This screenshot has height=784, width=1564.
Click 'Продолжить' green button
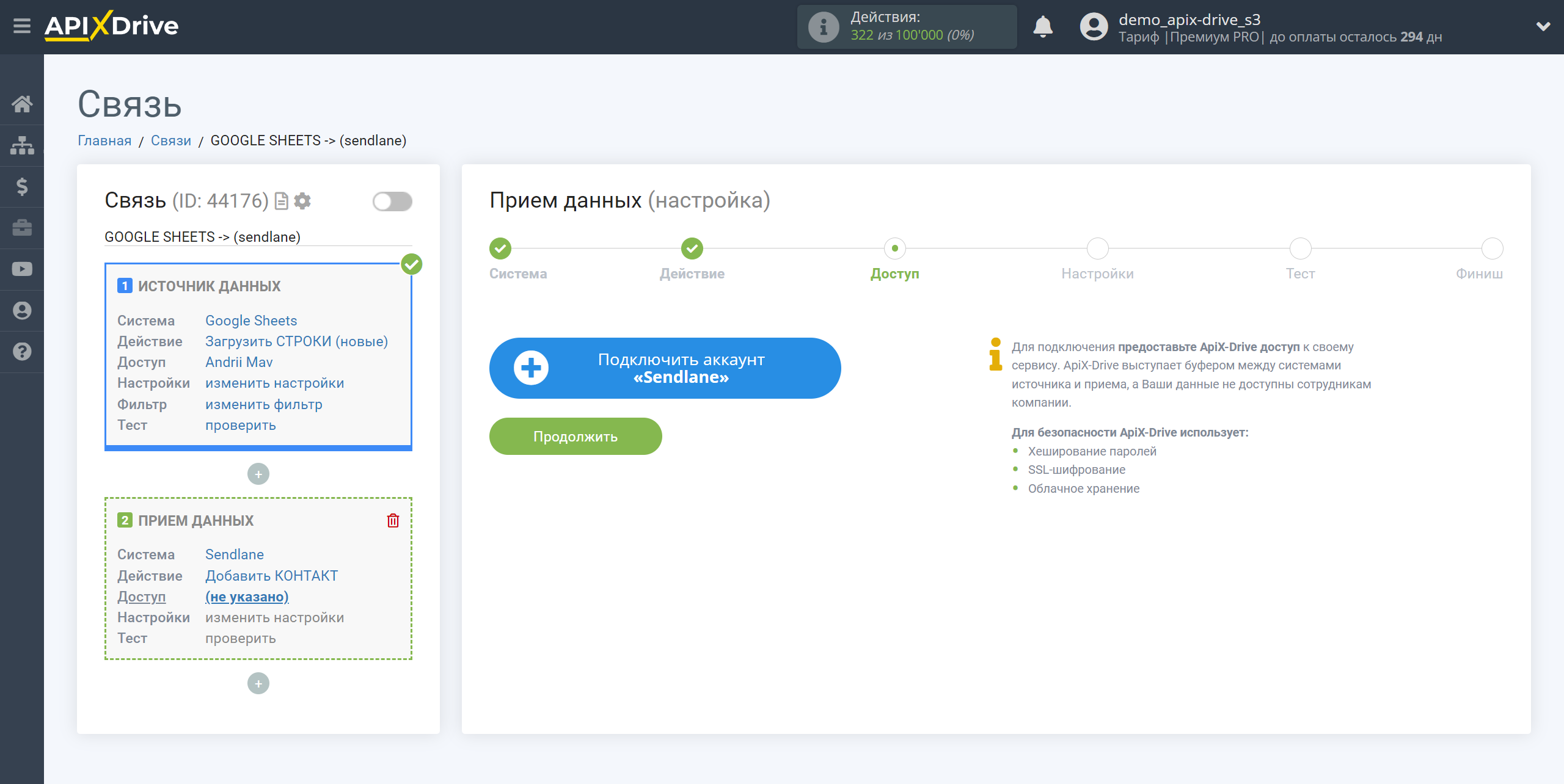tap(575, 436)
